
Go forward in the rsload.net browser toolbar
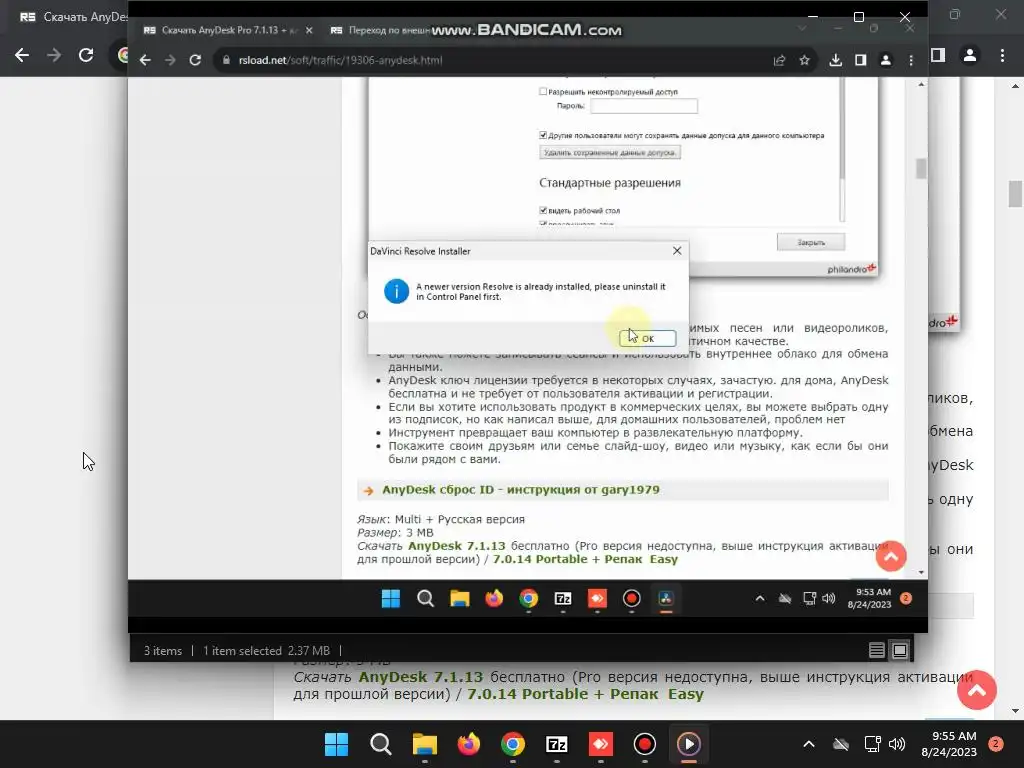[x=170, y=60]
